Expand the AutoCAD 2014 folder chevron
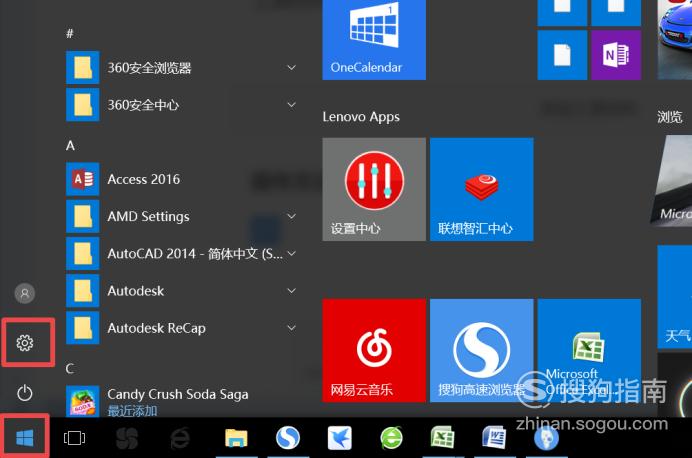 pyautogui.click(x=291, y=254)
